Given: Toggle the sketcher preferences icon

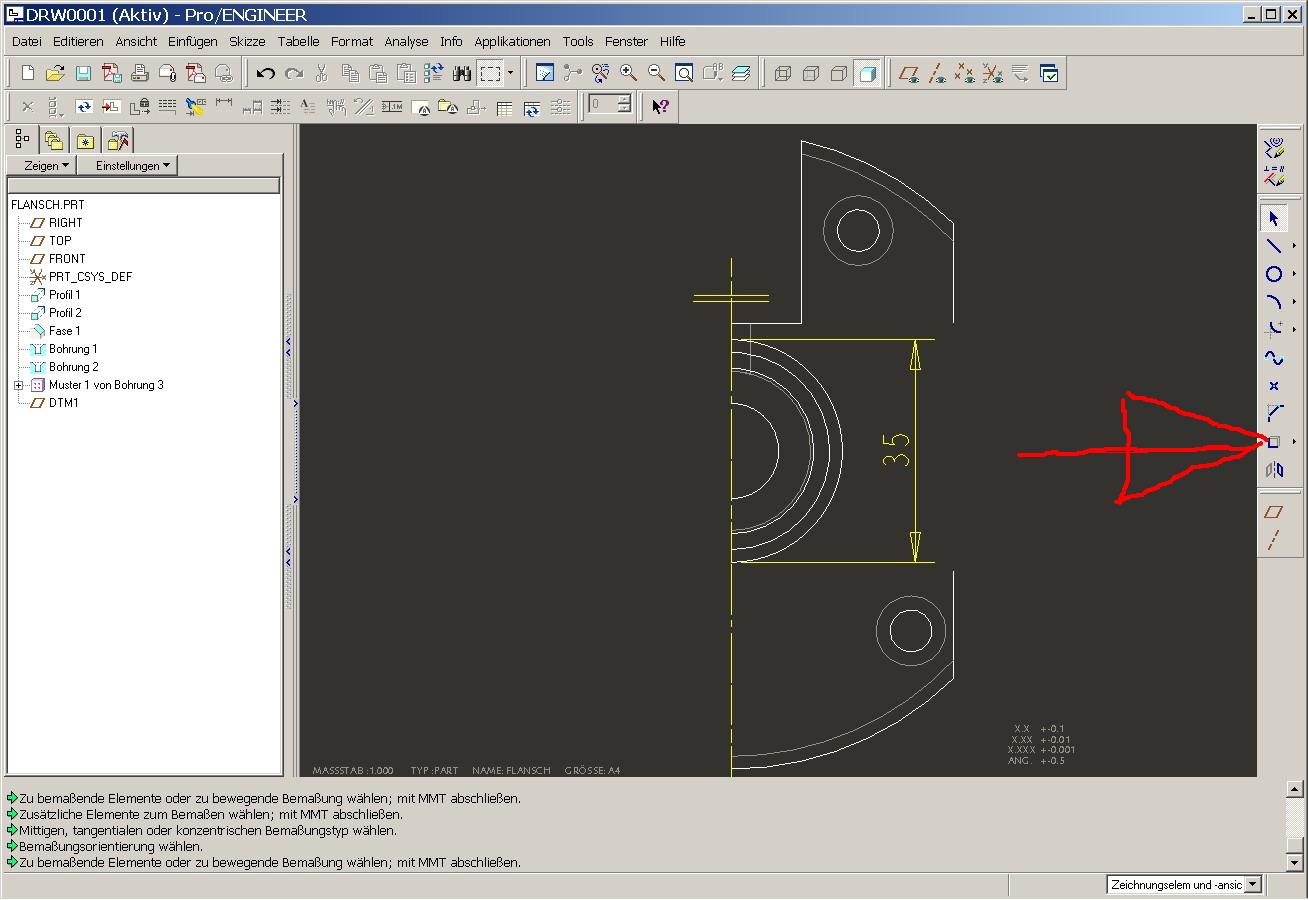Looking at the screenshot, I should [x=1273, y=149].
